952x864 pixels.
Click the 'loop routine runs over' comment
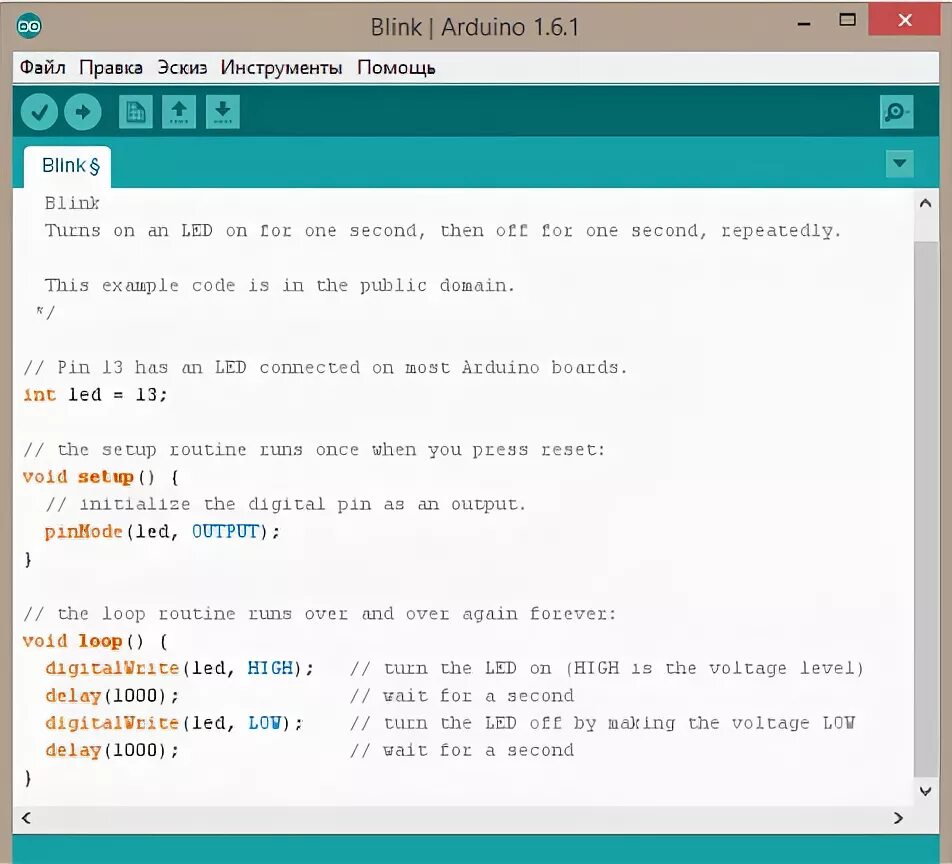pos(319,614)
